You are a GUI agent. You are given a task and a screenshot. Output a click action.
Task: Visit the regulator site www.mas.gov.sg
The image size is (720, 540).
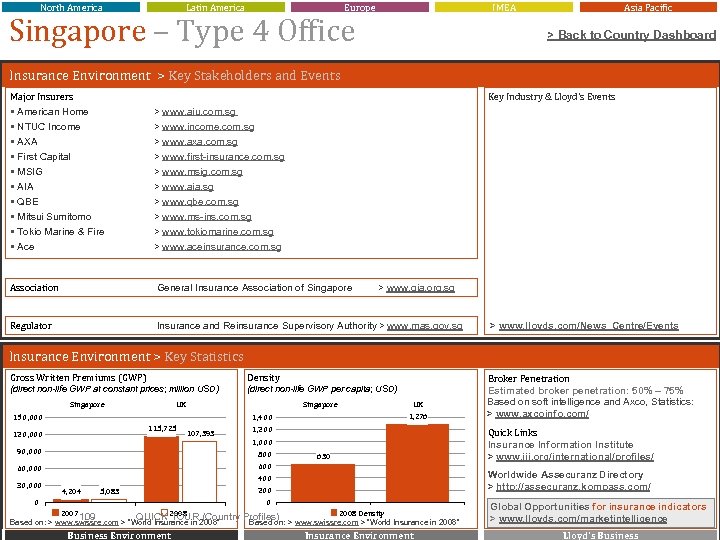point(424,326)
